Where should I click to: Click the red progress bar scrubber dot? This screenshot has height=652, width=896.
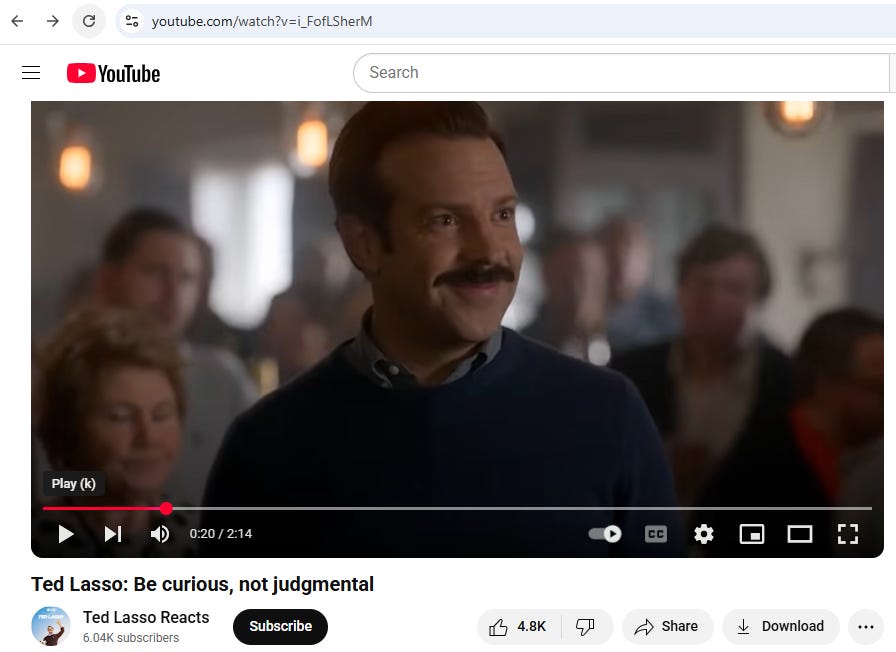pos(166,508)
